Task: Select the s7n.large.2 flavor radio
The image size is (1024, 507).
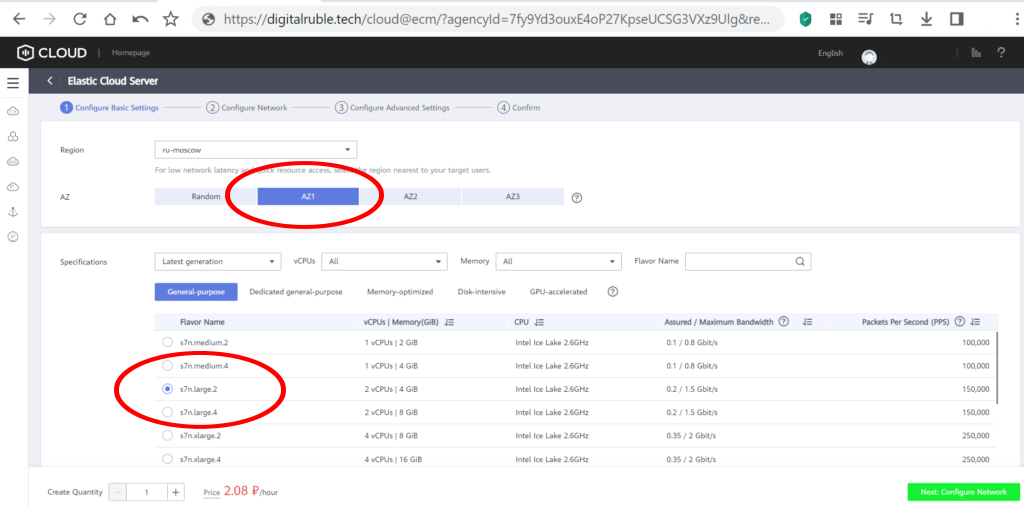Action: click(x=167, y=389)
